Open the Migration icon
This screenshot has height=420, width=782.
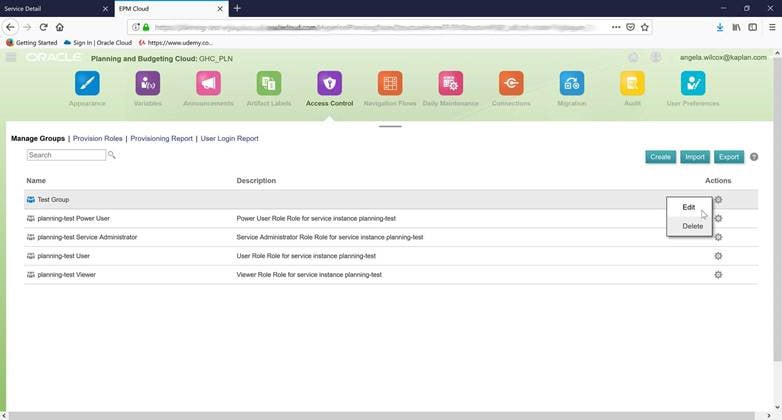coord(572,84)
